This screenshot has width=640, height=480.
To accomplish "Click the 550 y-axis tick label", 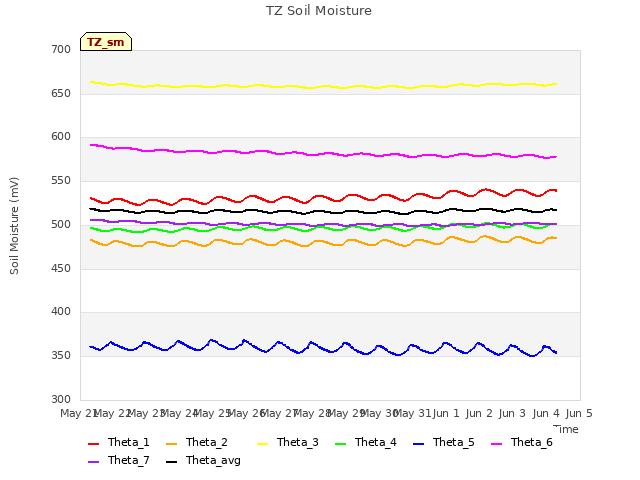I will tap(61, 180).
